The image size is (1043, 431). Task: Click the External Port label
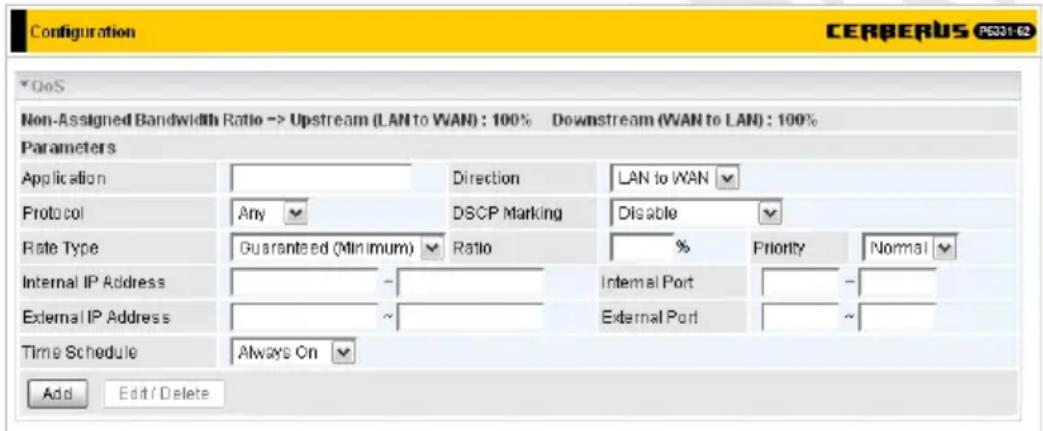(x=649, y=318)
